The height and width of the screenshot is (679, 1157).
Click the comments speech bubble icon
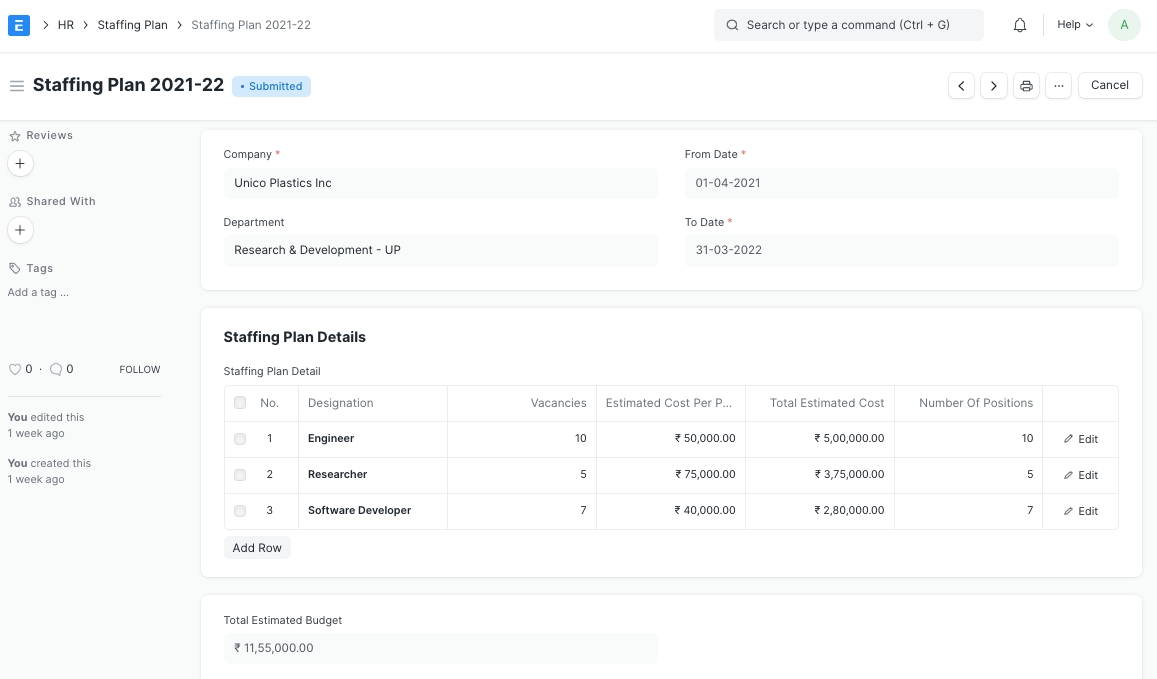coord(56,369)
